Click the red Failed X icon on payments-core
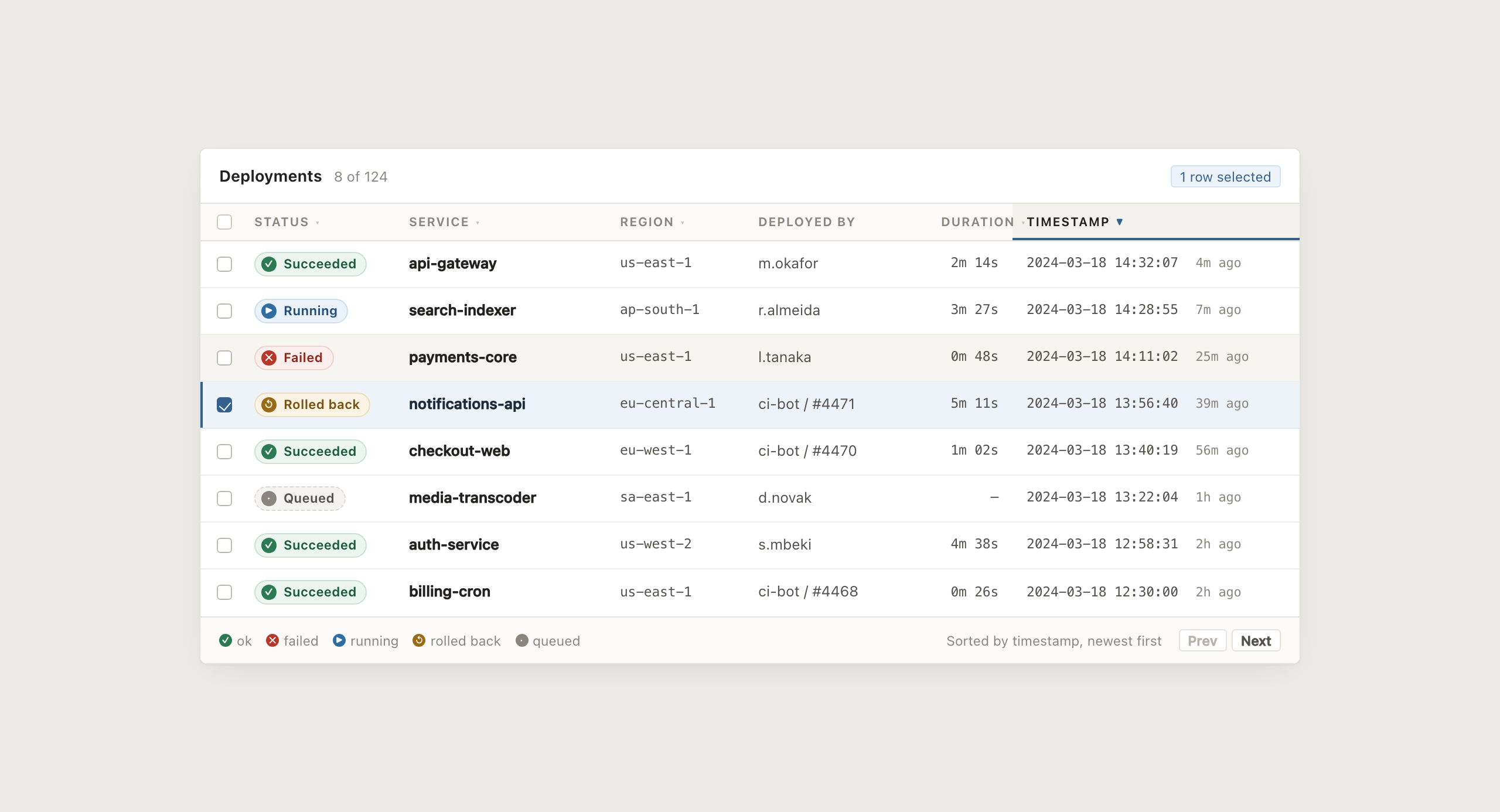The image size is (1500, 812). 269,358
